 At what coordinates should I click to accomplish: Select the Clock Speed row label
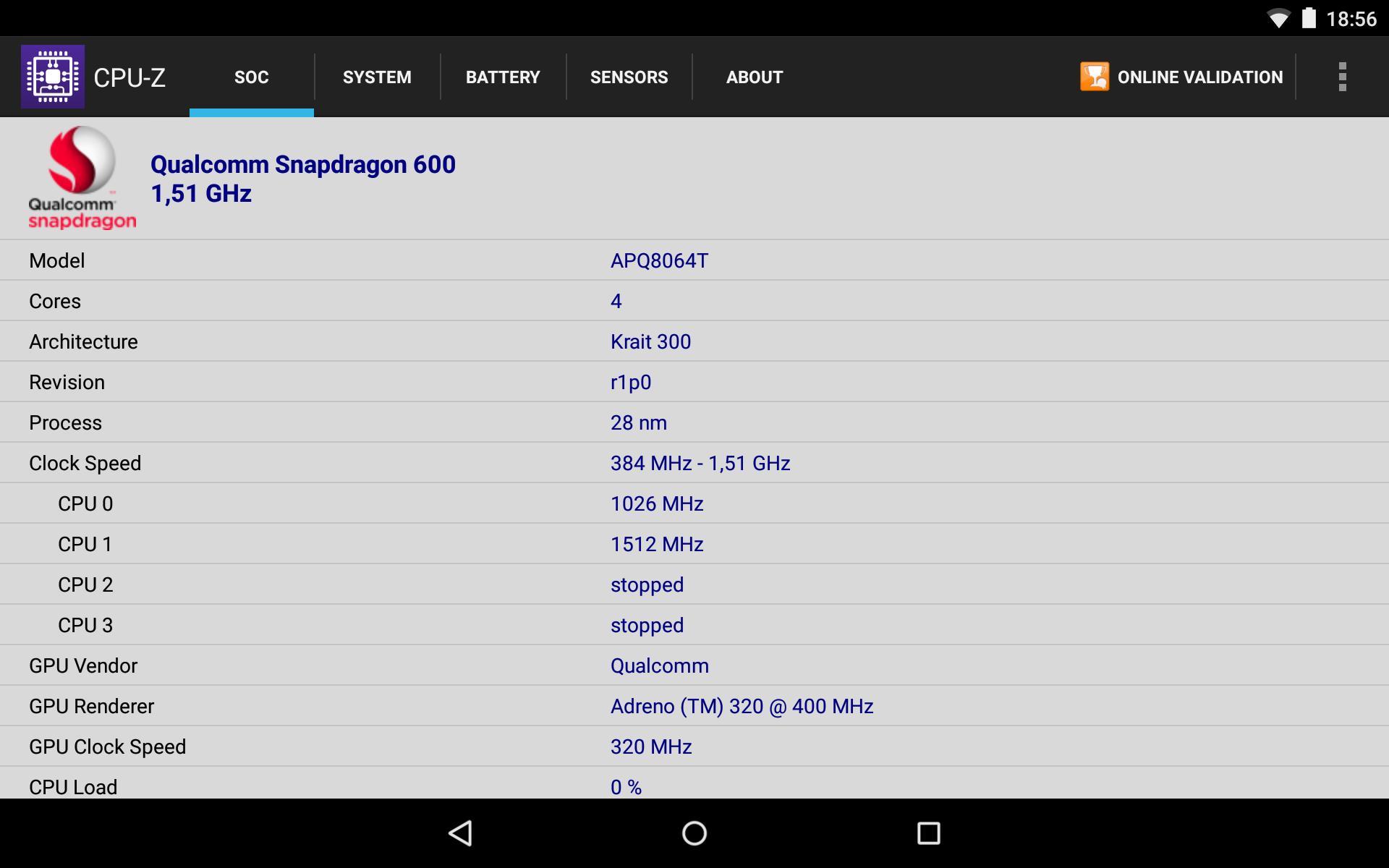coord(85,463)
